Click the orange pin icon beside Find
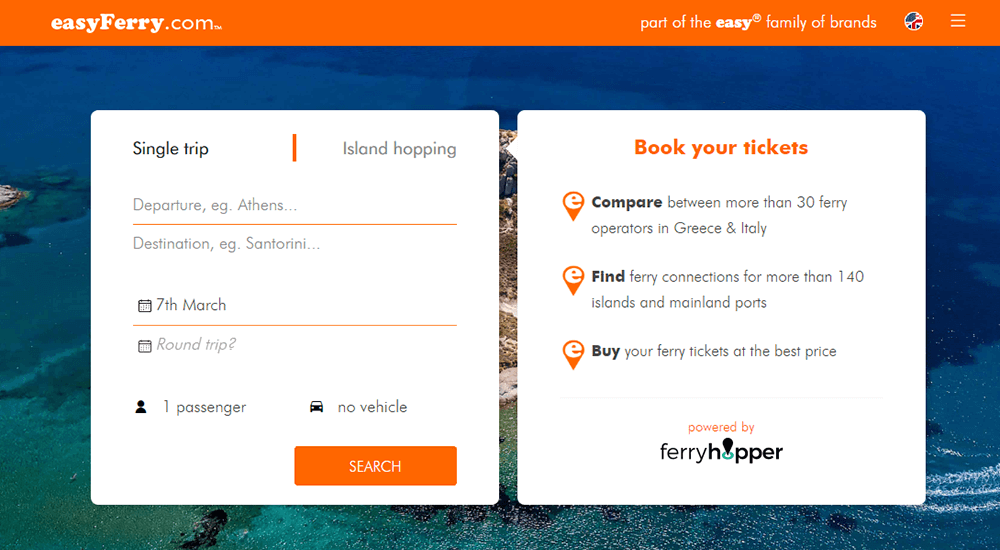Viewport: 1000px width, 550px height. tap(573, 281)
